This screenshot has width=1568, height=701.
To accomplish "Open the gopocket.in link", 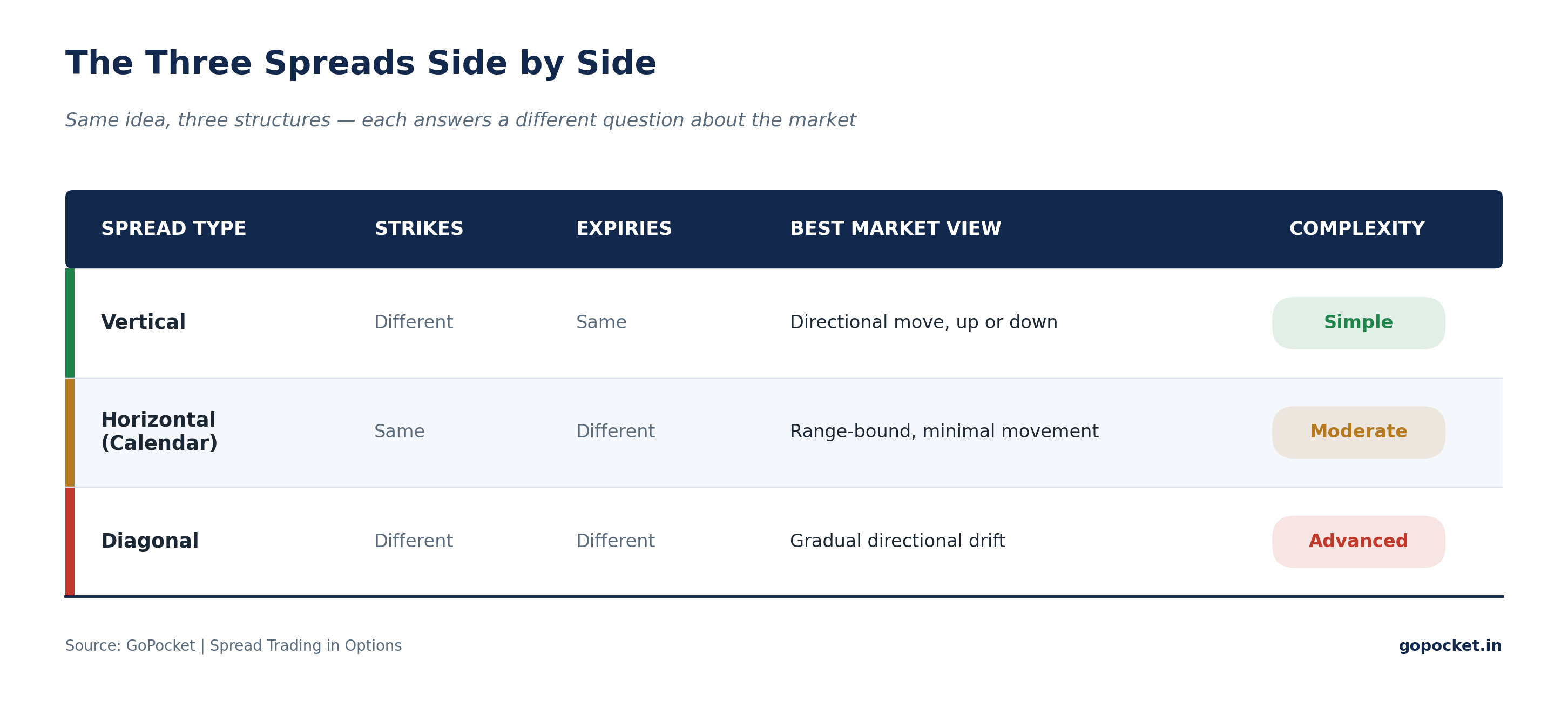I will click(x=1450, y=645).
